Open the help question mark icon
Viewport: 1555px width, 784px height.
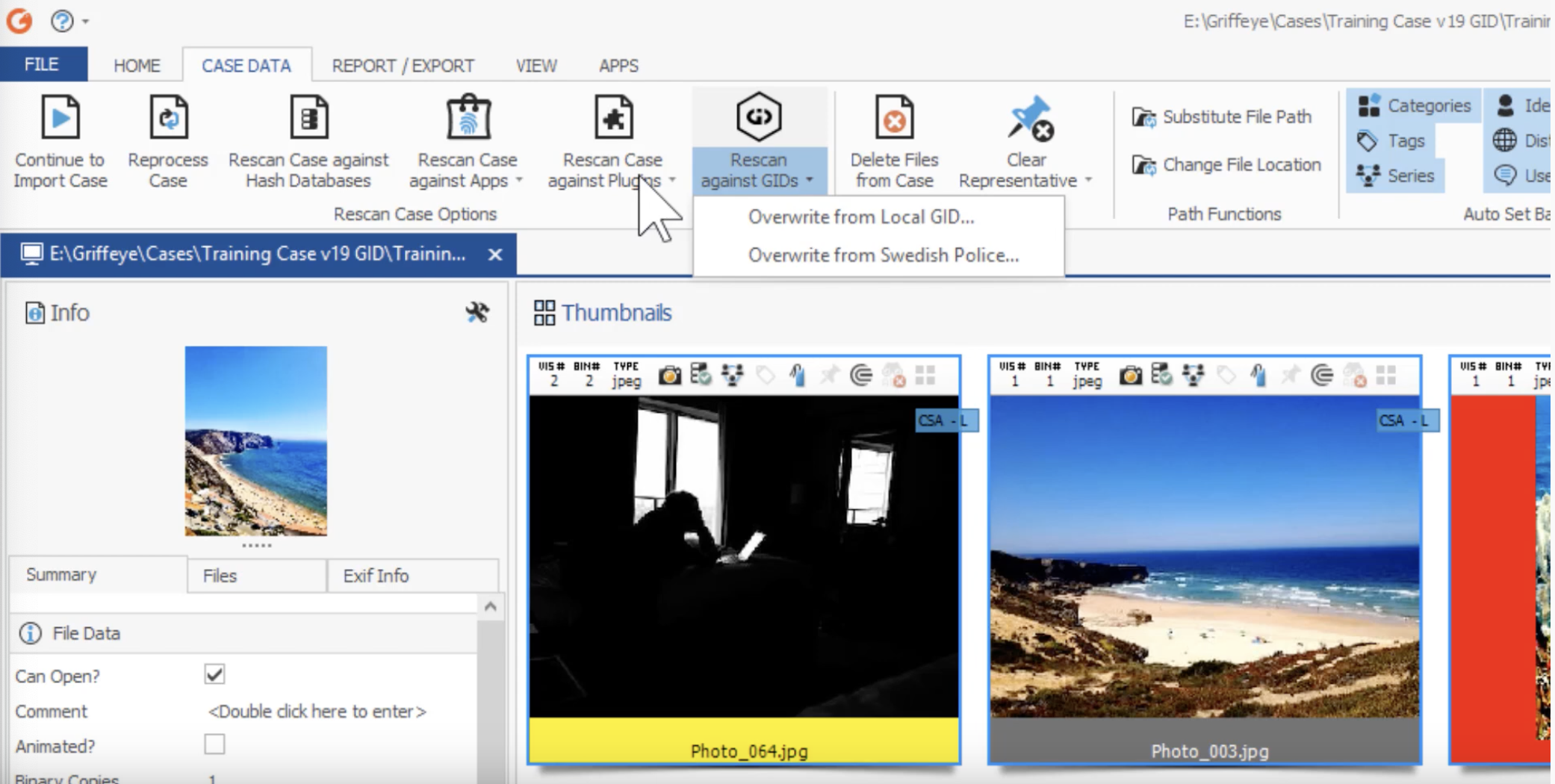pyautogui.click(x=62, y=20)
